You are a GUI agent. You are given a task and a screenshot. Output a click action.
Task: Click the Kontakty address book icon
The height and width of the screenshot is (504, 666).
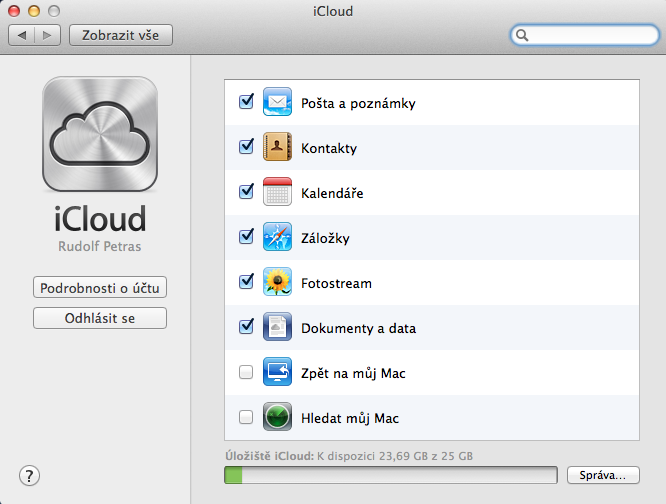pos(277,147)
